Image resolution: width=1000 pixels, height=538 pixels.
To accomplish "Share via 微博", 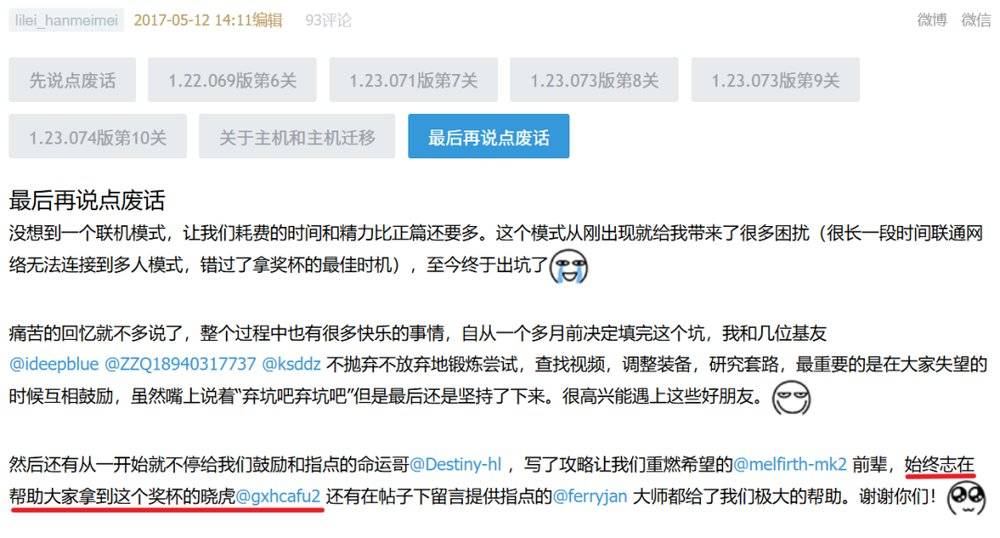I will click(x=932, y=20).
